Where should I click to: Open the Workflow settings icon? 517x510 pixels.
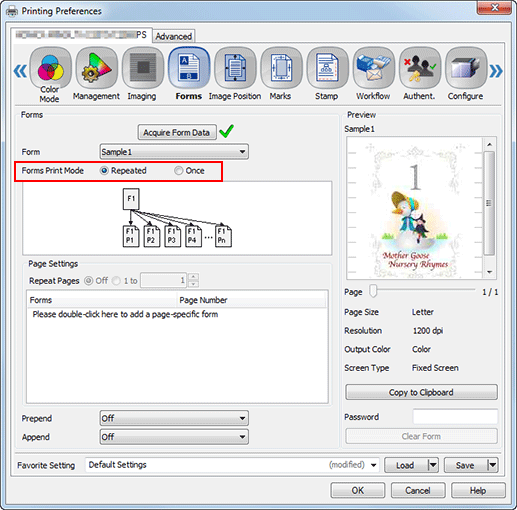[x=374, y=68]
